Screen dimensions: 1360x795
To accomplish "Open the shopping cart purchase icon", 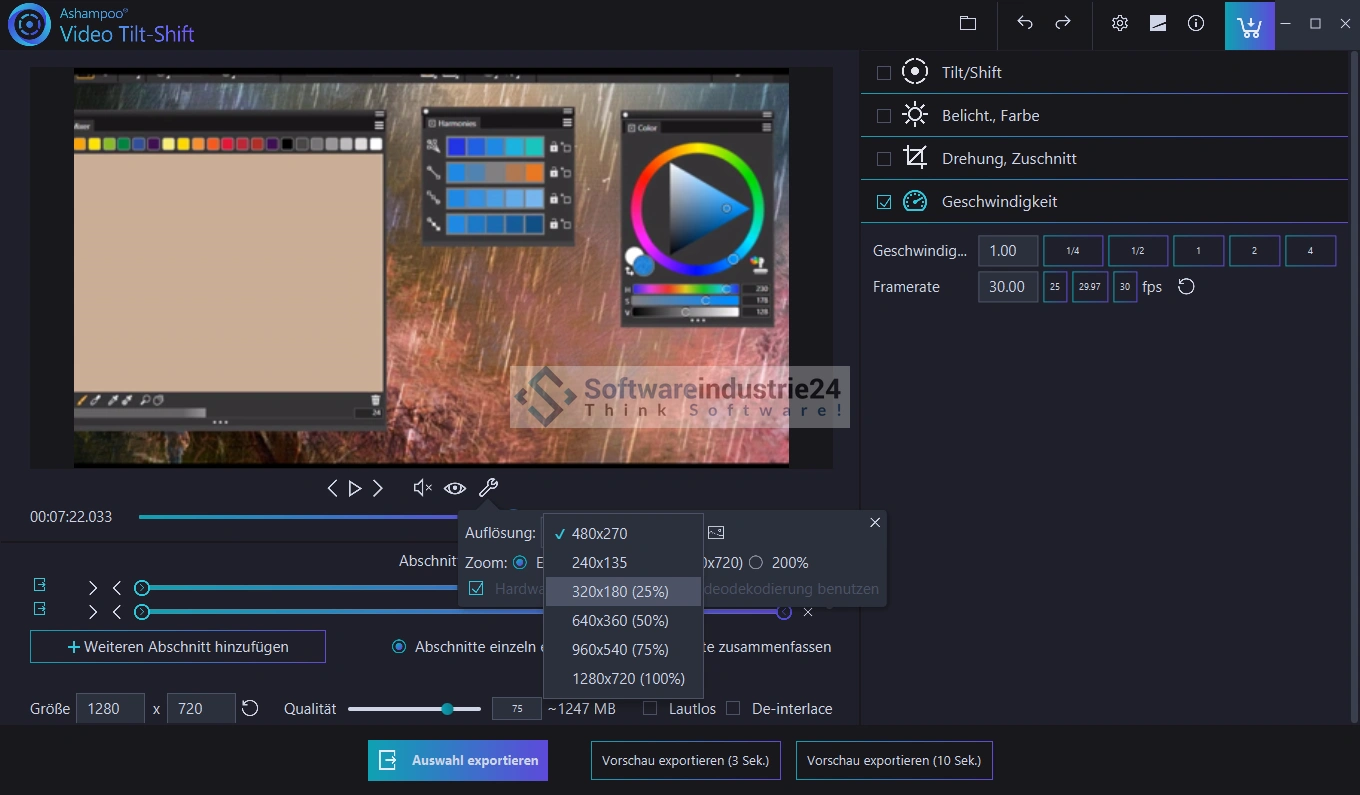I will click(x=1249, y=25).
